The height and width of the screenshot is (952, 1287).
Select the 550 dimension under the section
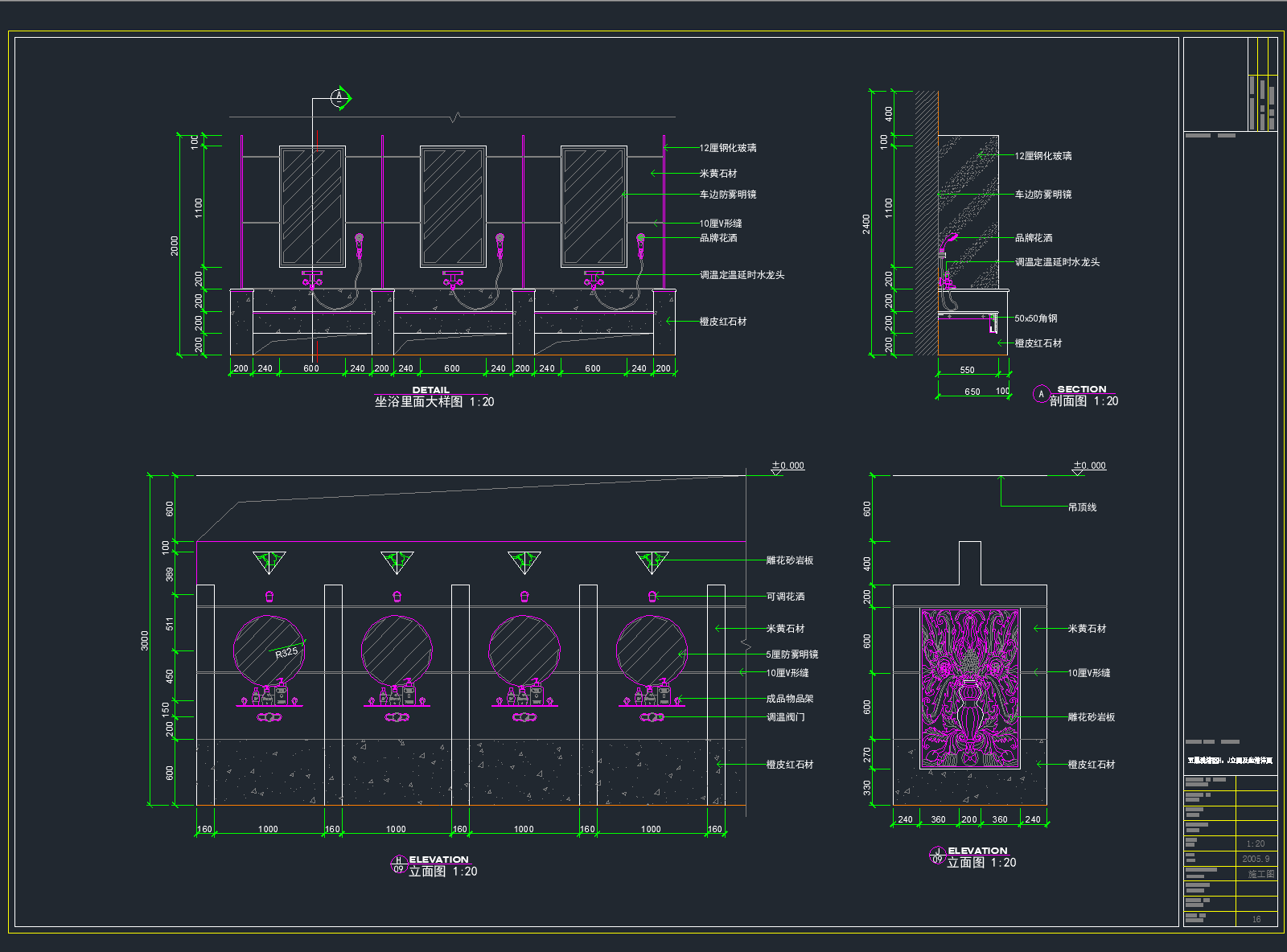pos(968,371)
